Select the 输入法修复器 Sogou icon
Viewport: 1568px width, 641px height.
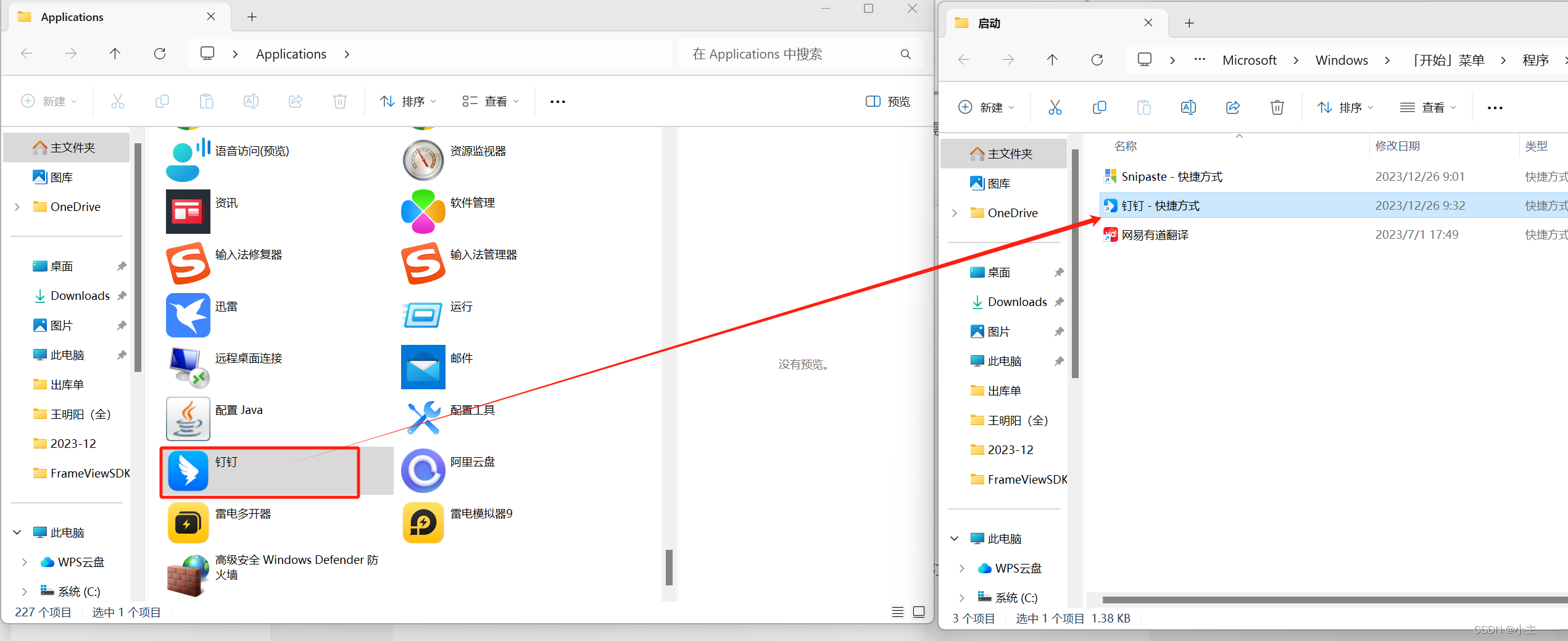point(188,263)
